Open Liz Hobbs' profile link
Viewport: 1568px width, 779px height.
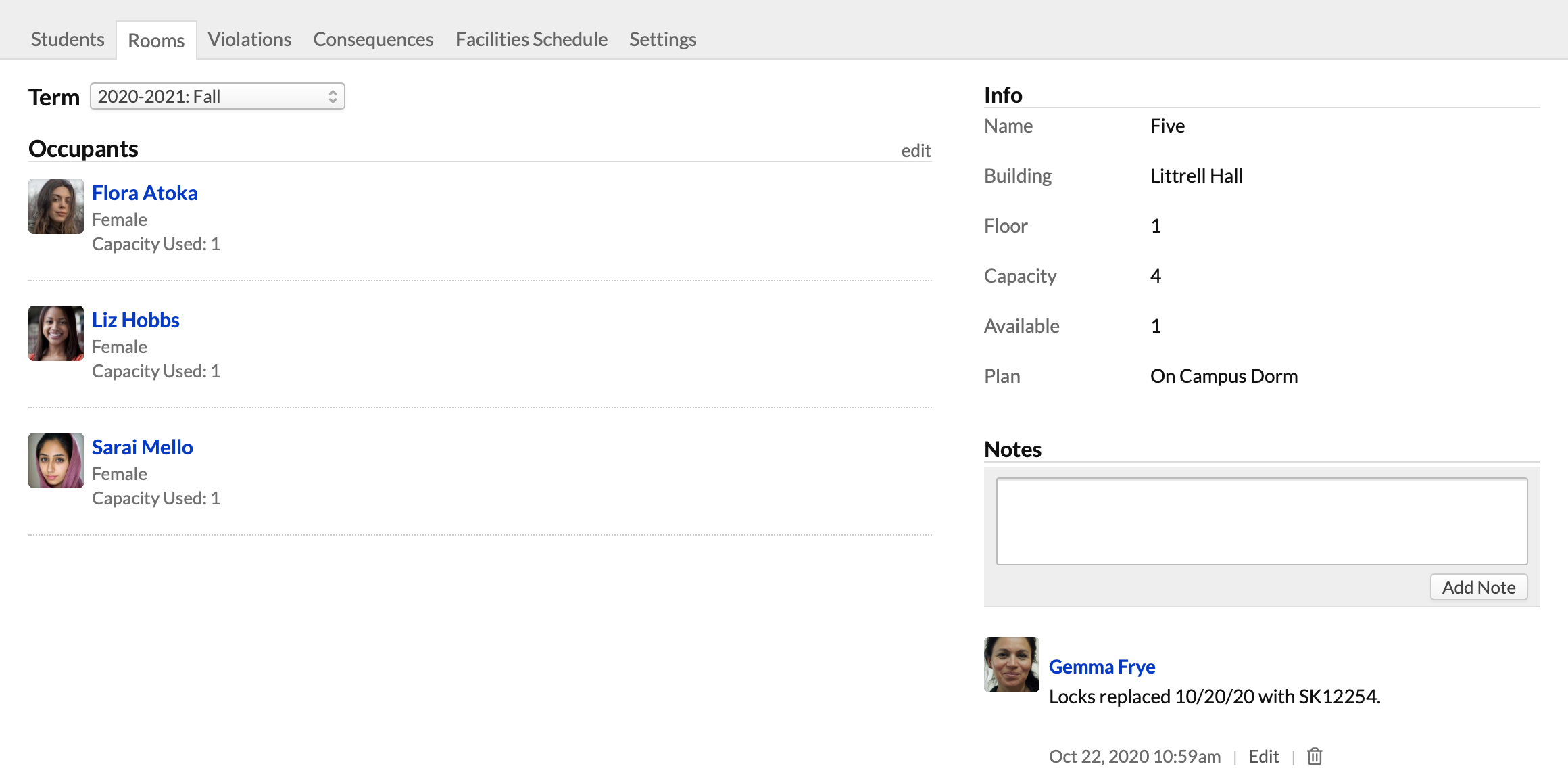click(x=136, y=320)
